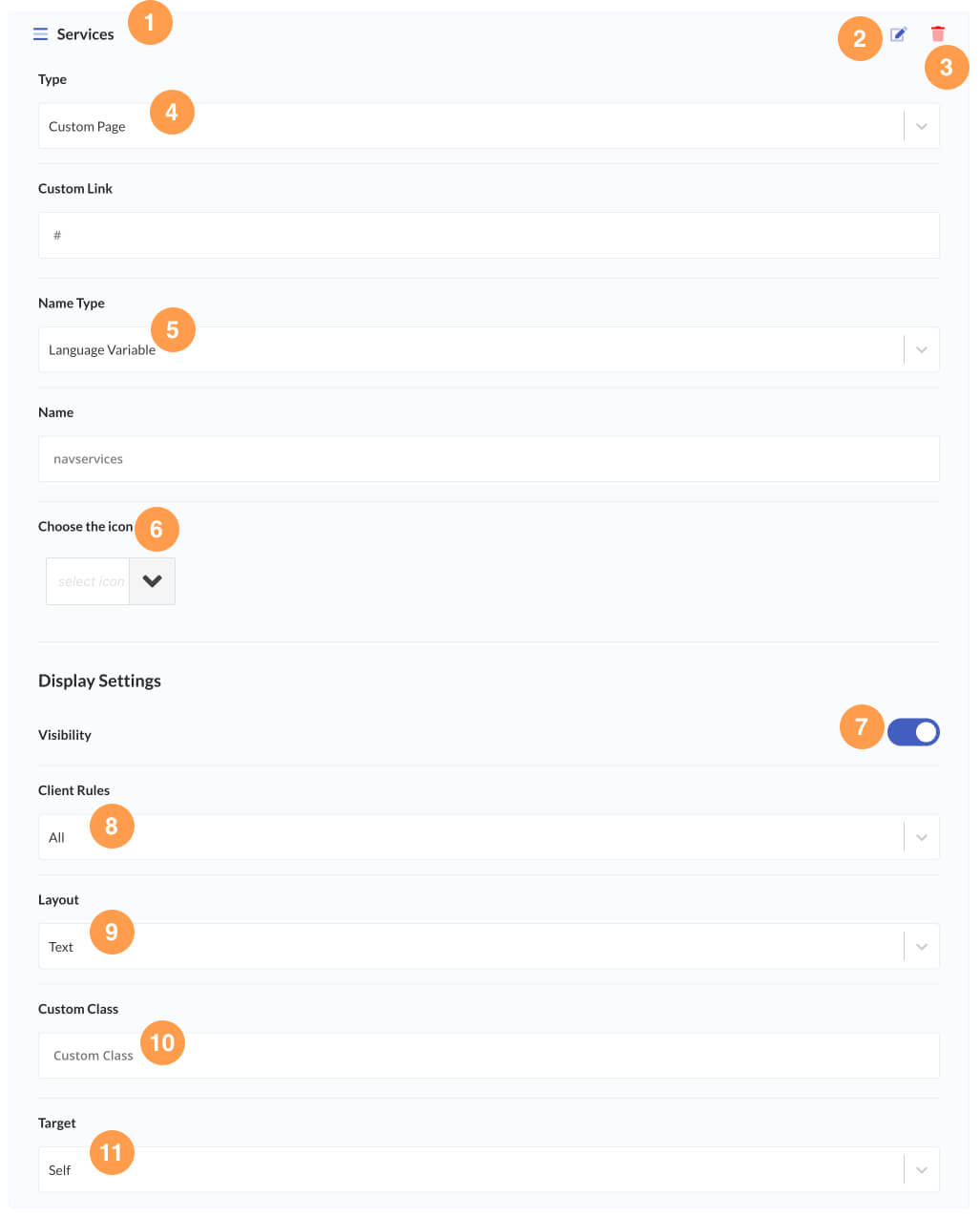Click the select icon text box
Screen dimensions: 980x1217
coord(89,581)
